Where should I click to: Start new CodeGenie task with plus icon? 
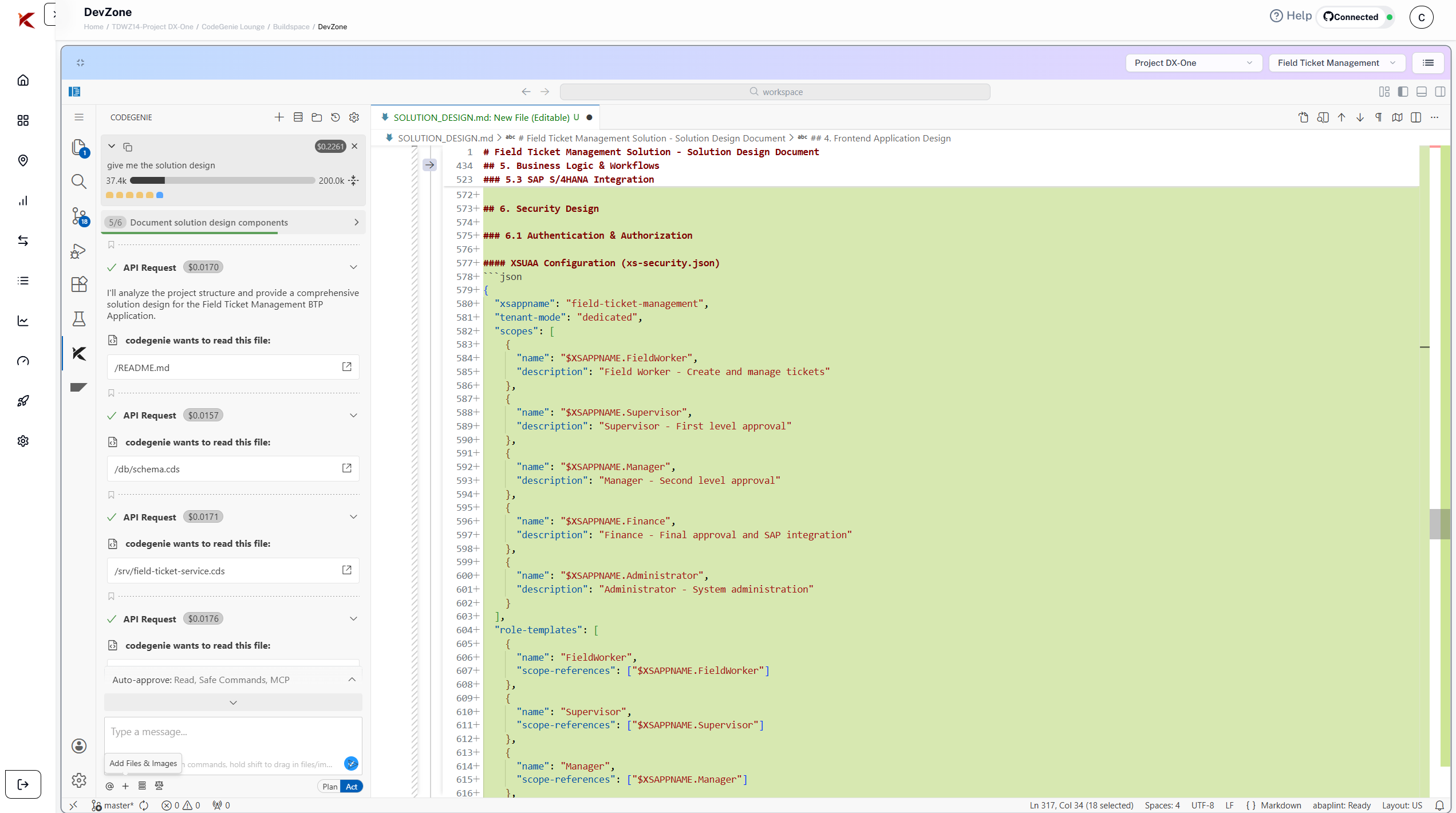(x=279, y=117)
